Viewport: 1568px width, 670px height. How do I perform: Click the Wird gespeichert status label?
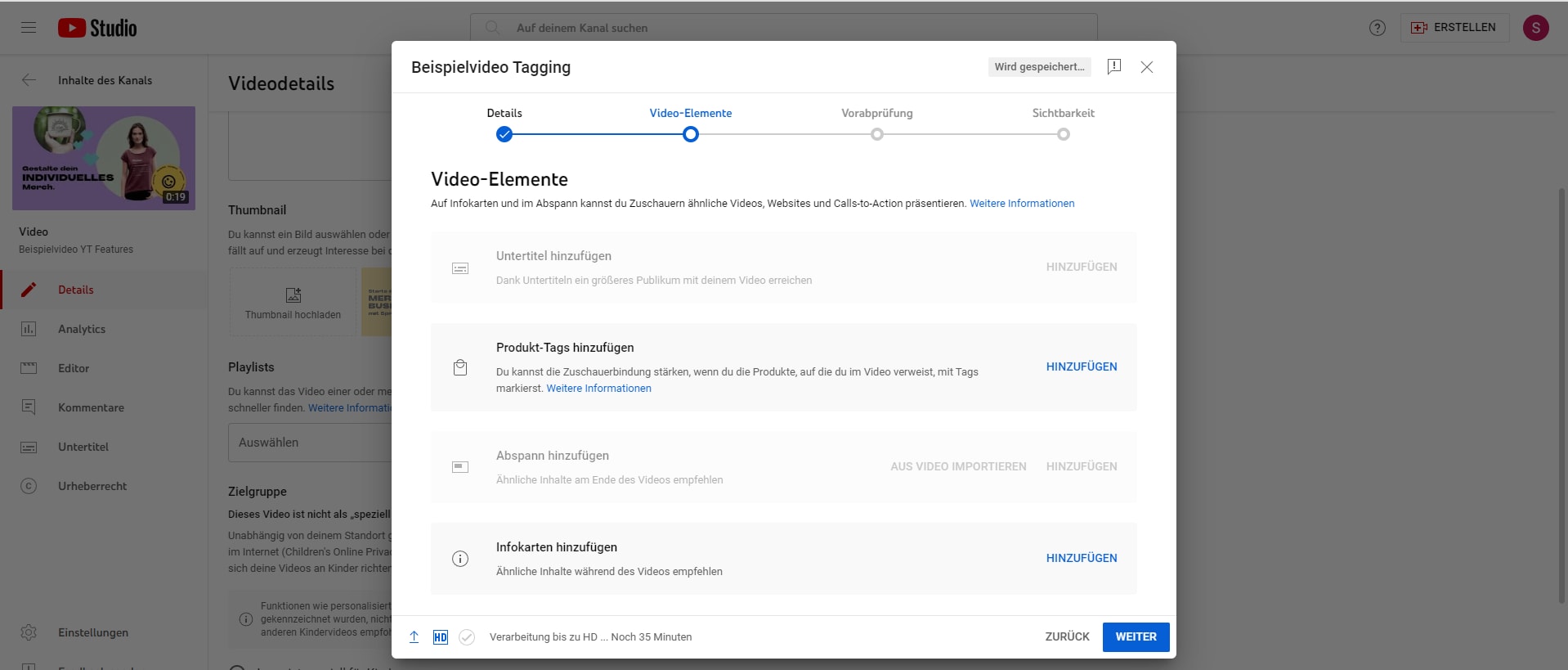click(1039, 67)
